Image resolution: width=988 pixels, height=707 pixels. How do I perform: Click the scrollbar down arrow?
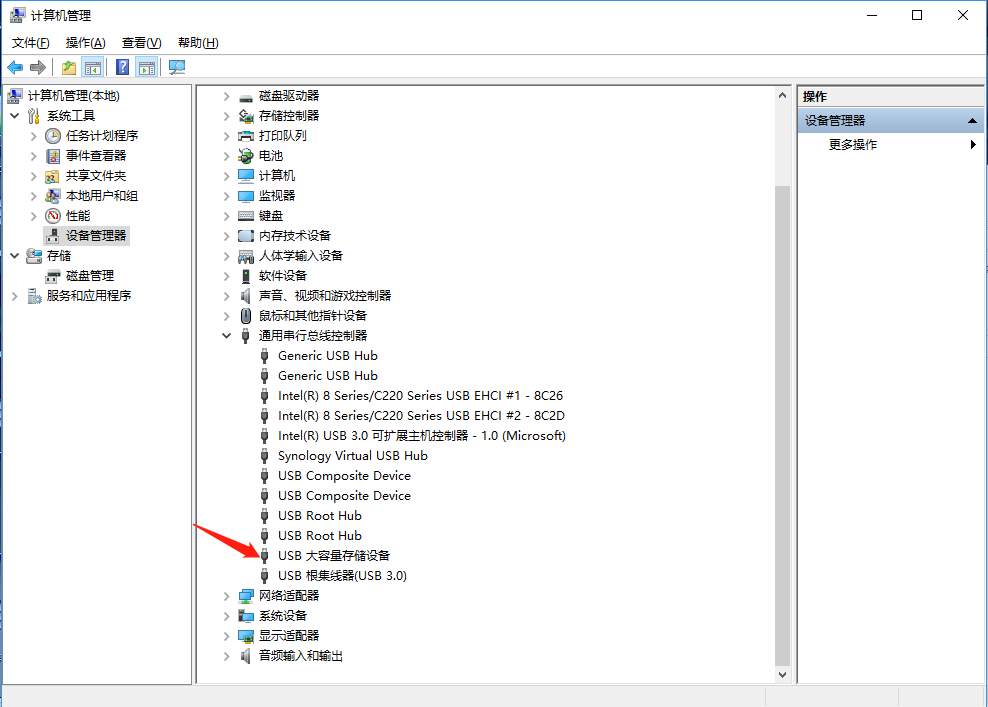(x=782, y=673)
